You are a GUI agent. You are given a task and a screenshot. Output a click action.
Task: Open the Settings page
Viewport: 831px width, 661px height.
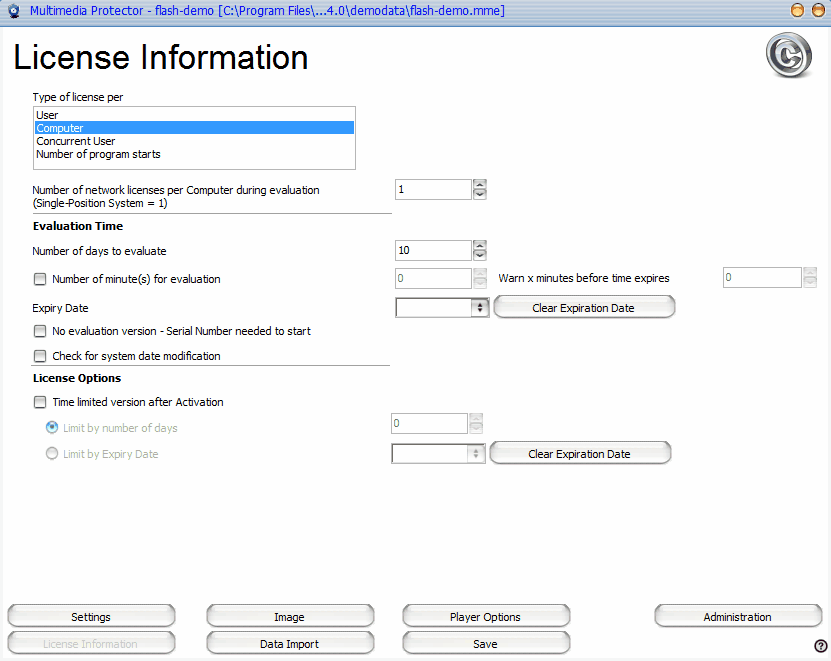coord(91,617)
